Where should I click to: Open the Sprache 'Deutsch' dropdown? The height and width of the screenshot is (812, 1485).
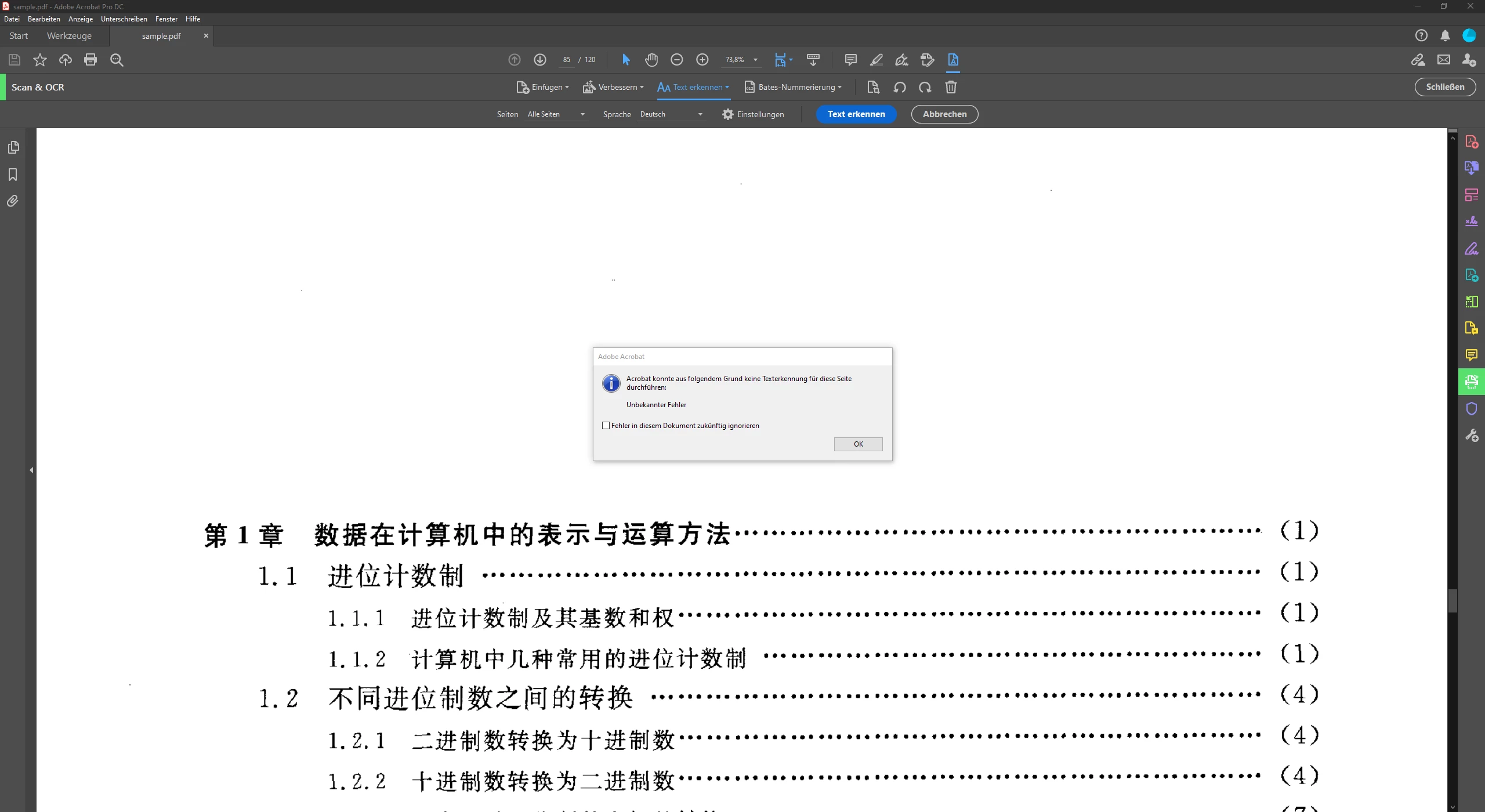click(671, 114)
